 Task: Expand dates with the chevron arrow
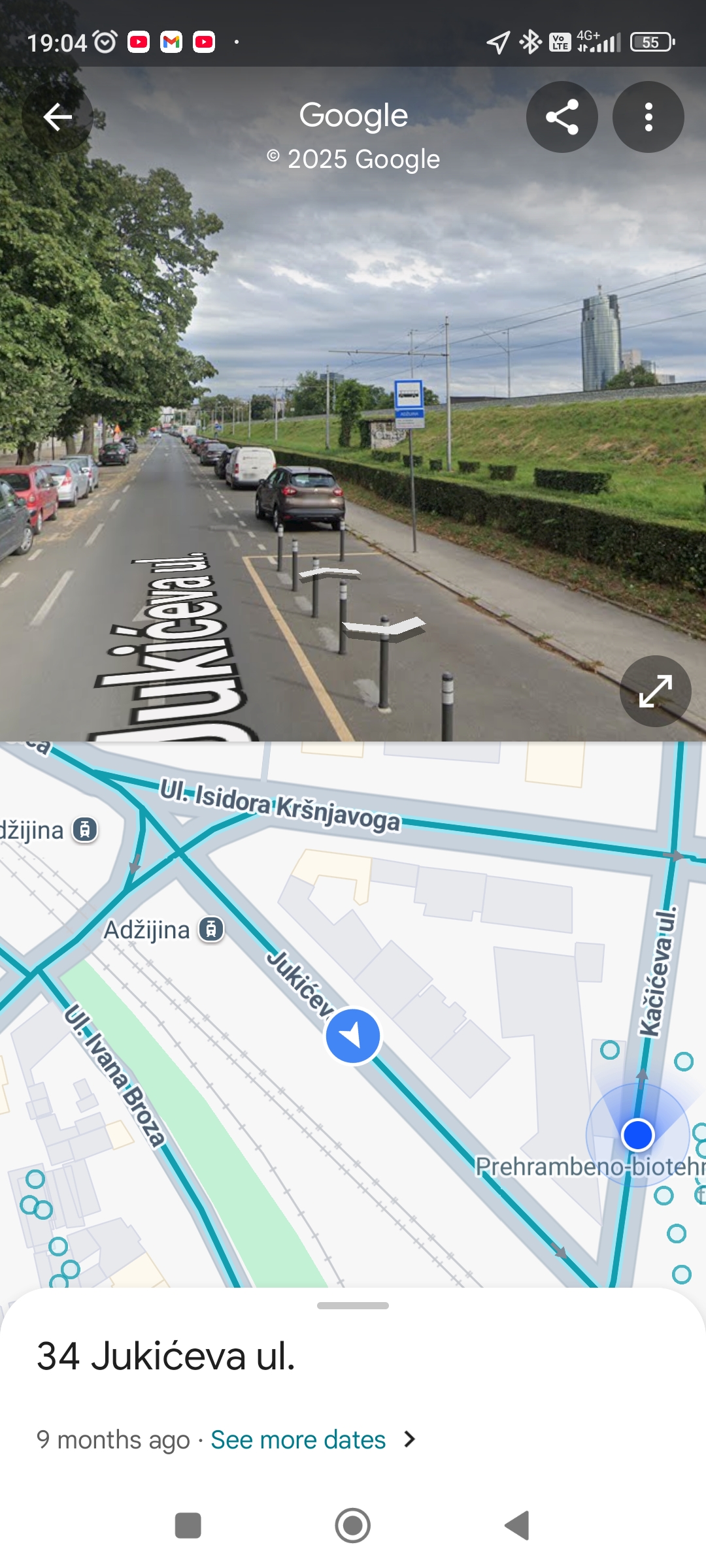tap(410, 1439)
